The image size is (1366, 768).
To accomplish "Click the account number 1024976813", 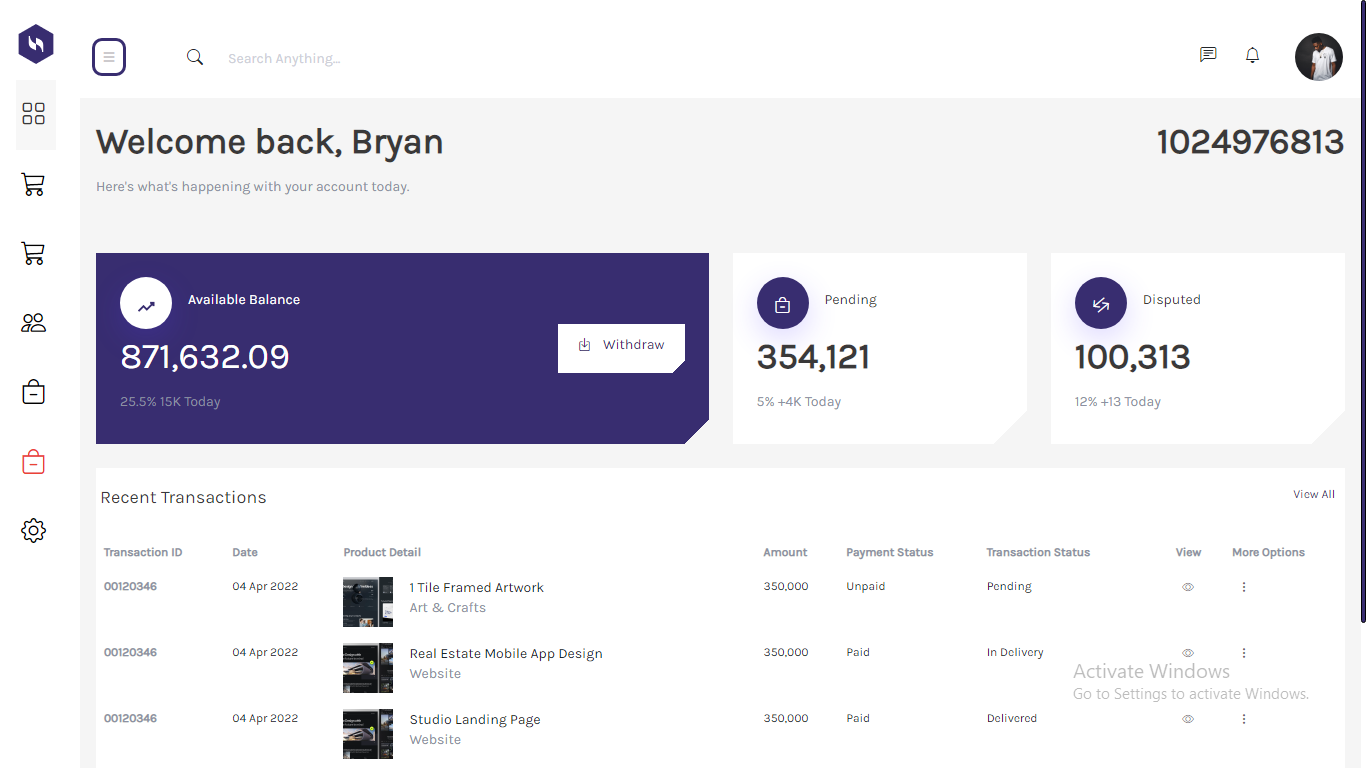I will tap(1250, 142).
